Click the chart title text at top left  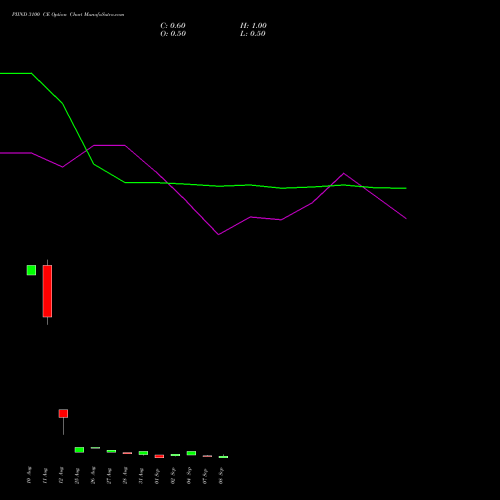(x=68, y=15)
